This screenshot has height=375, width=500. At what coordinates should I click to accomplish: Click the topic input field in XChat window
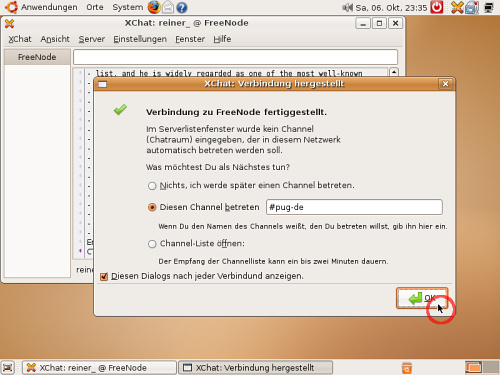coord(235,57)
